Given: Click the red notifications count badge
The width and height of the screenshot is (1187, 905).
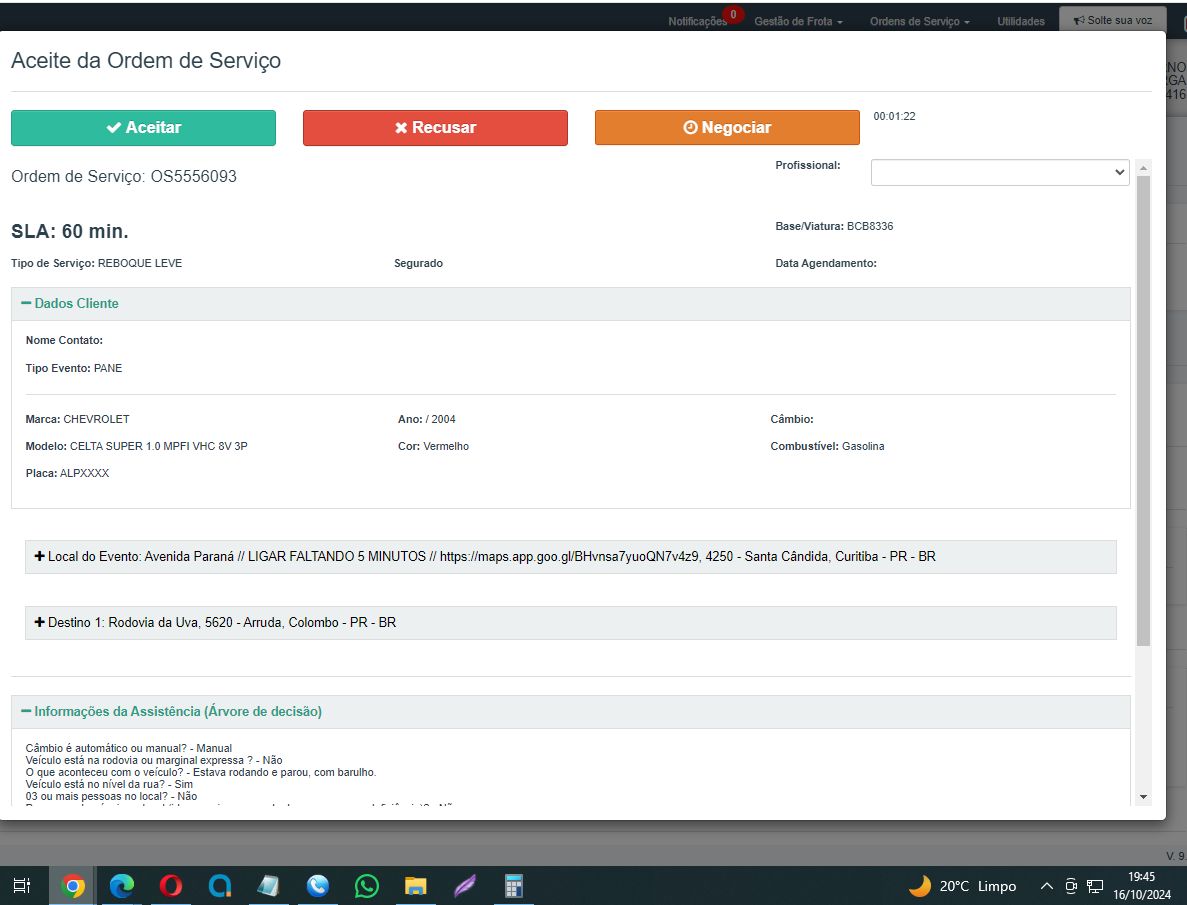Looking at the screenshot, I should coord(733,14).
